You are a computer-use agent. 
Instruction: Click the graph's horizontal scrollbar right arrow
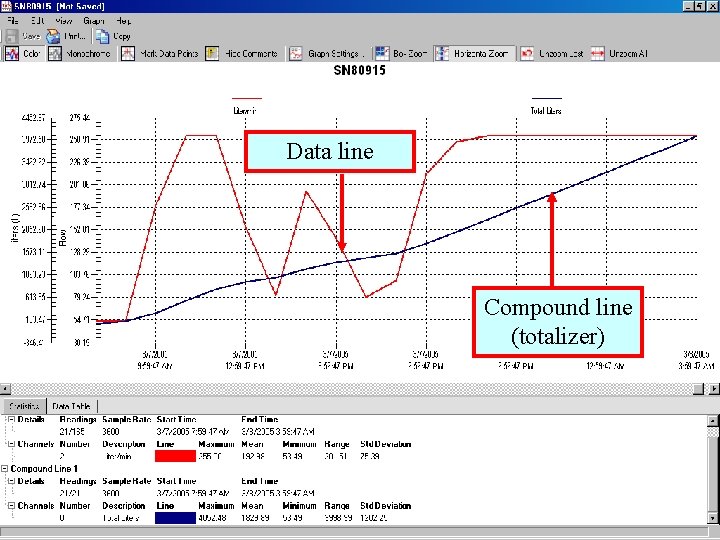tap(714, 389)
